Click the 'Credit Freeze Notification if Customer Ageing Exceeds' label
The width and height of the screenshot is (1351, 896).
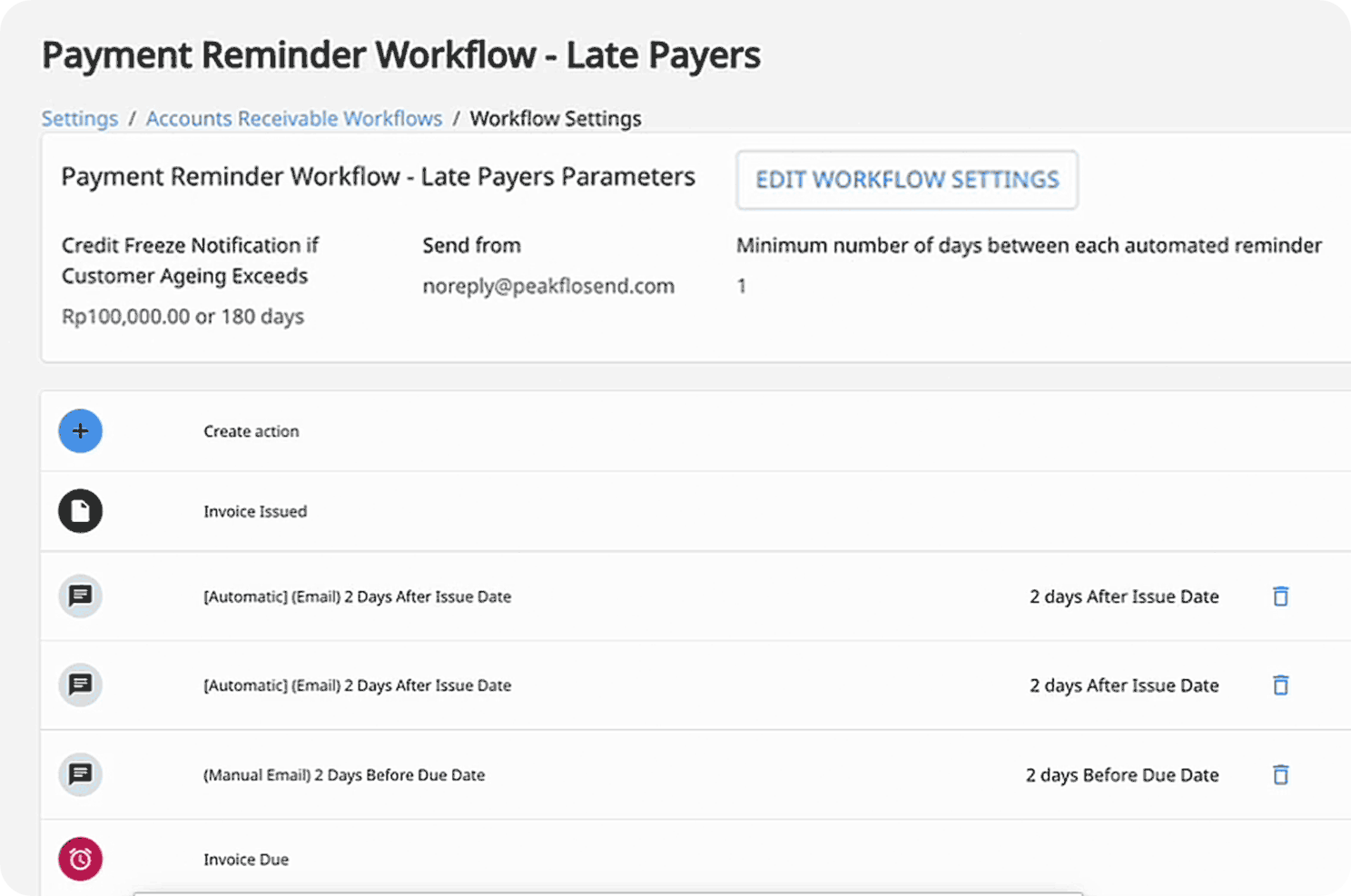tap(191, 261)
